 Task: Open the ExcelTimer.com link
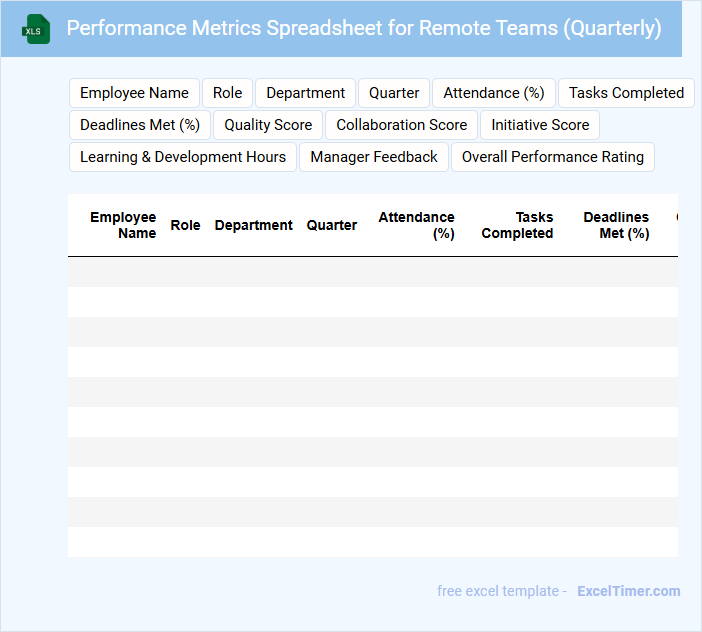coord(628,591)
